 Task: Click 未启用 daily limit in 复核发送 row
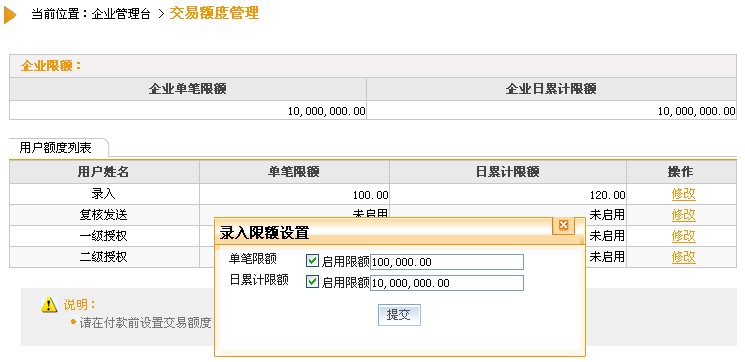point(607,215)
